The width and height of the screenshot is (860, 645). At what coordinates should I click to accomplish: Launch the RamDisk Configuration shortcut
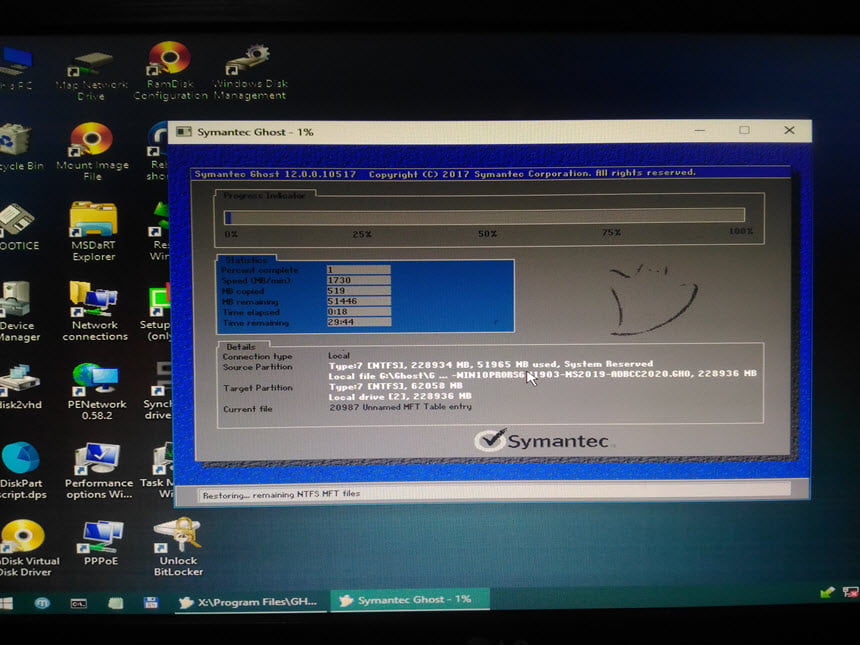coord(170,71)
